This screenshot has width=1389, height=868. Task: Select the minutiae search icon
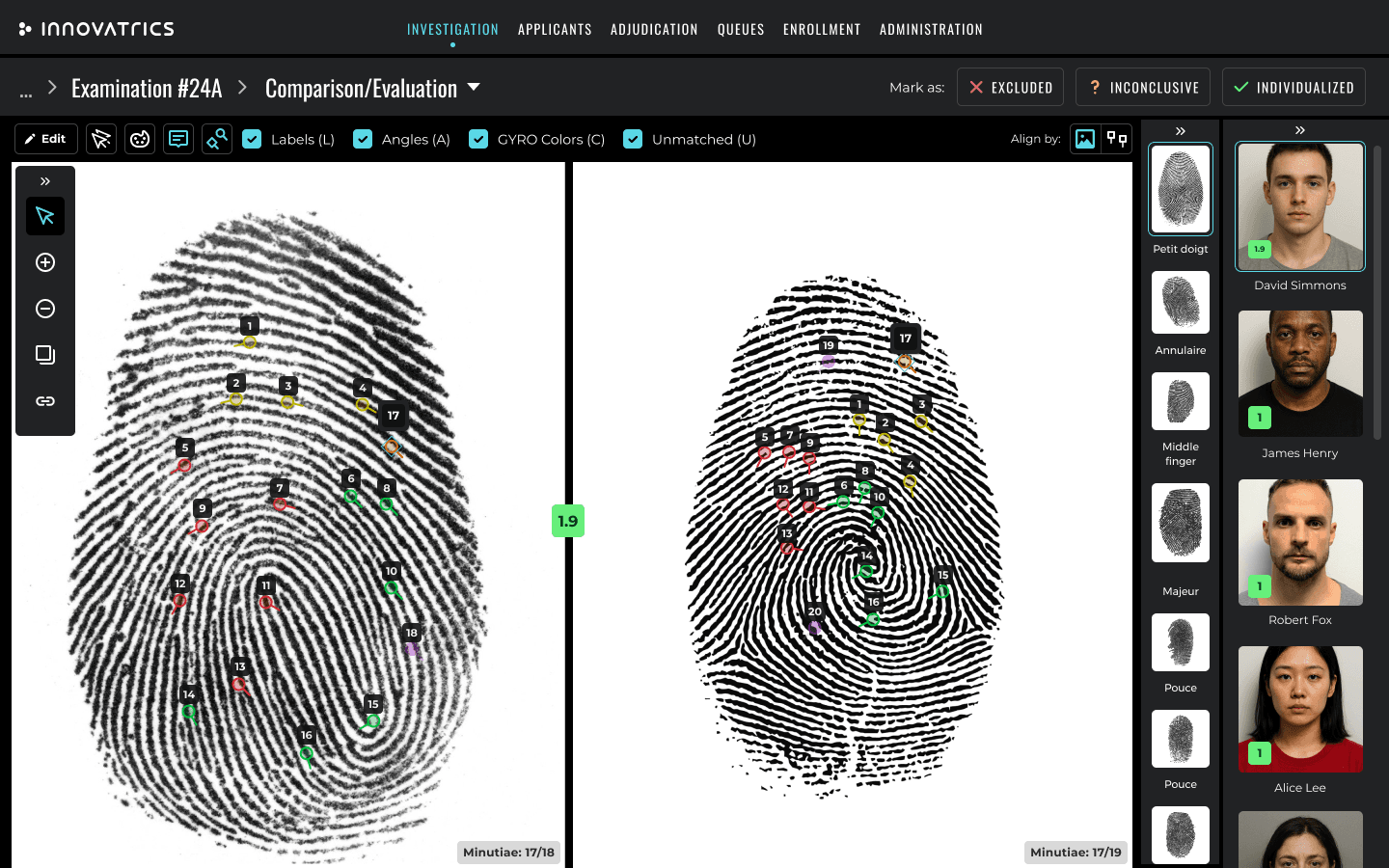point(217,138)
